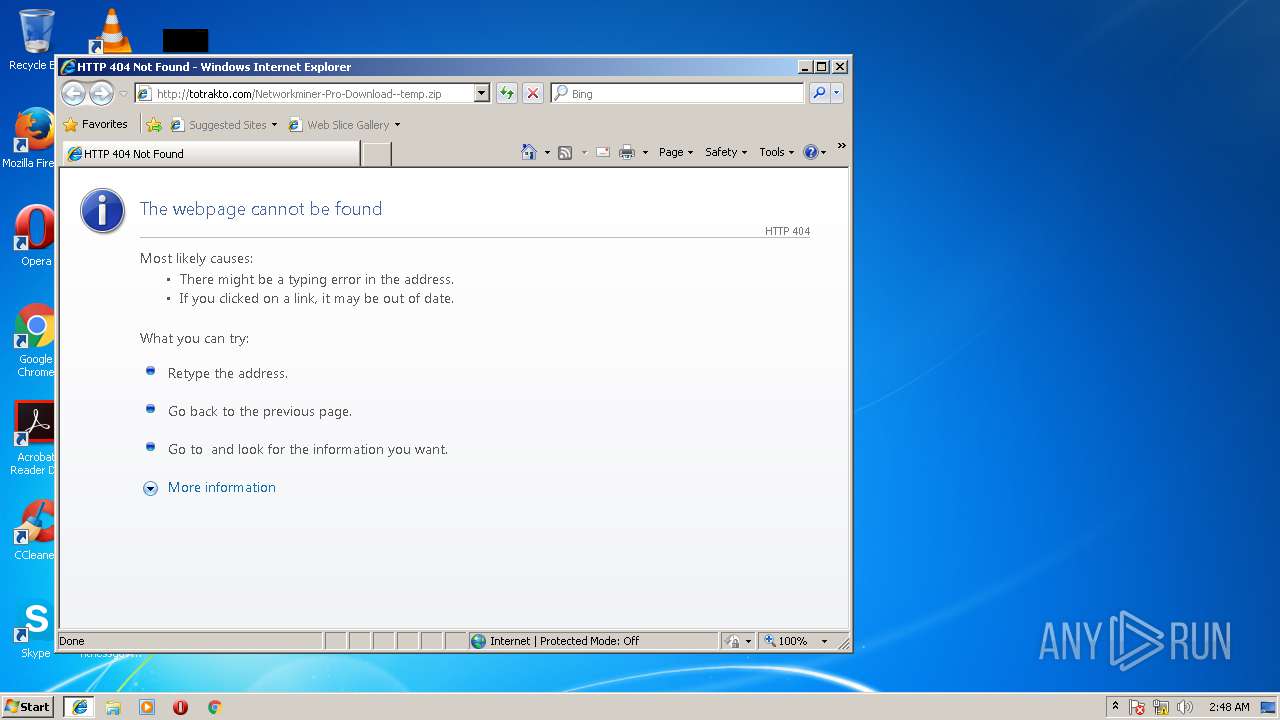Viewport: 1280px width, 720px height.
Task: Open Opera desktop icon
Action: point(34,236)
